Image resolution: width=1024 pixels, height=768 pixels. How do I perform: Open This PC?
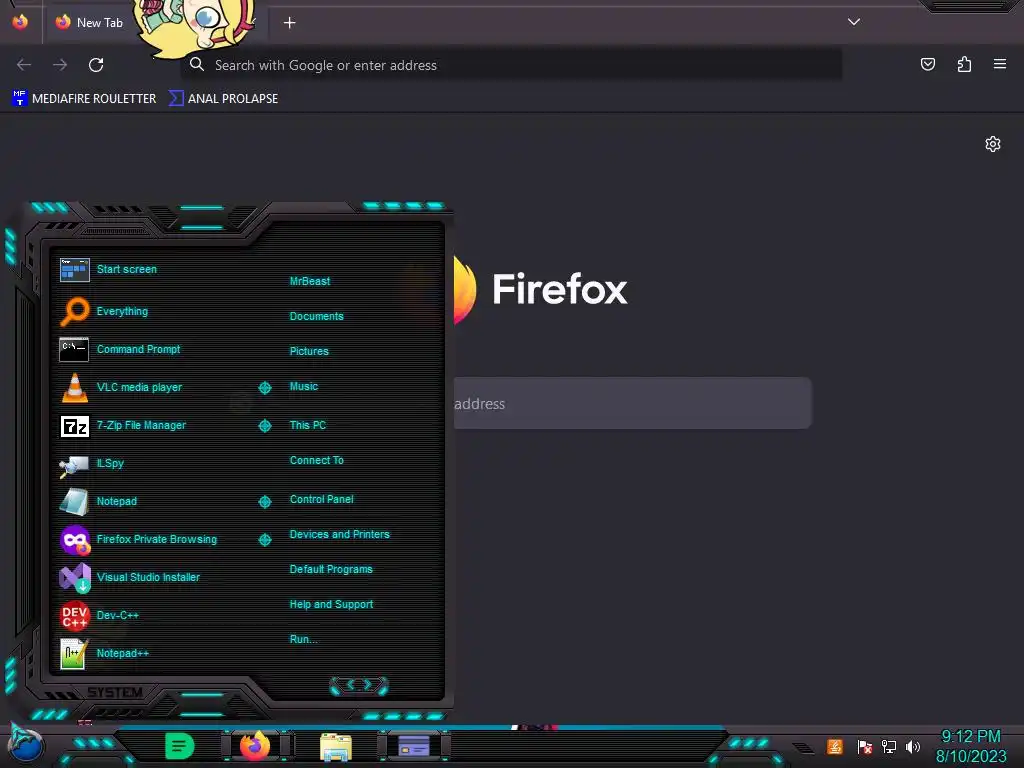[x=308, y=425]
